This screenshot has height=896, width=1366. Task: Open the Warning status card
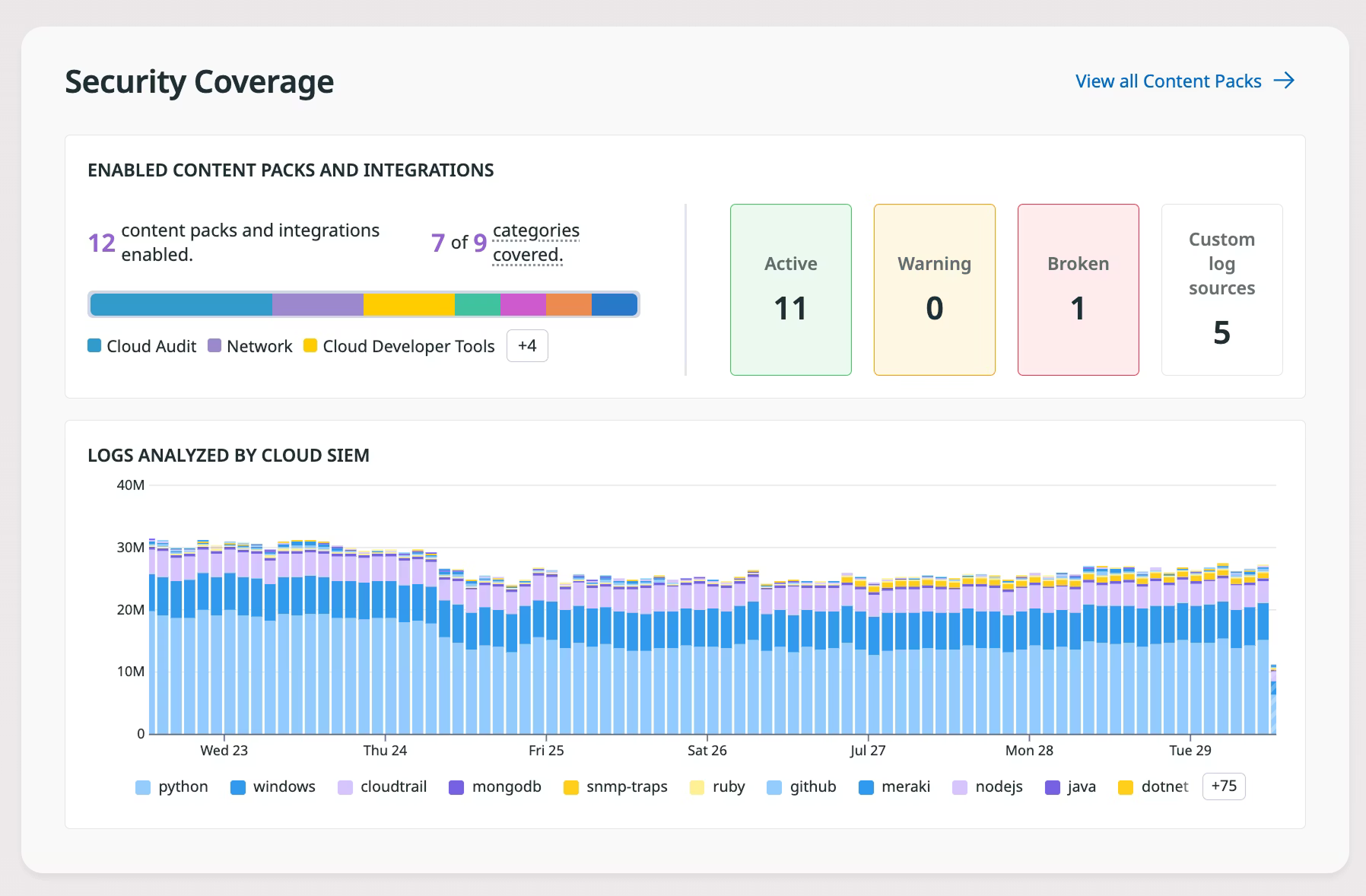click(x=935, y=290)
